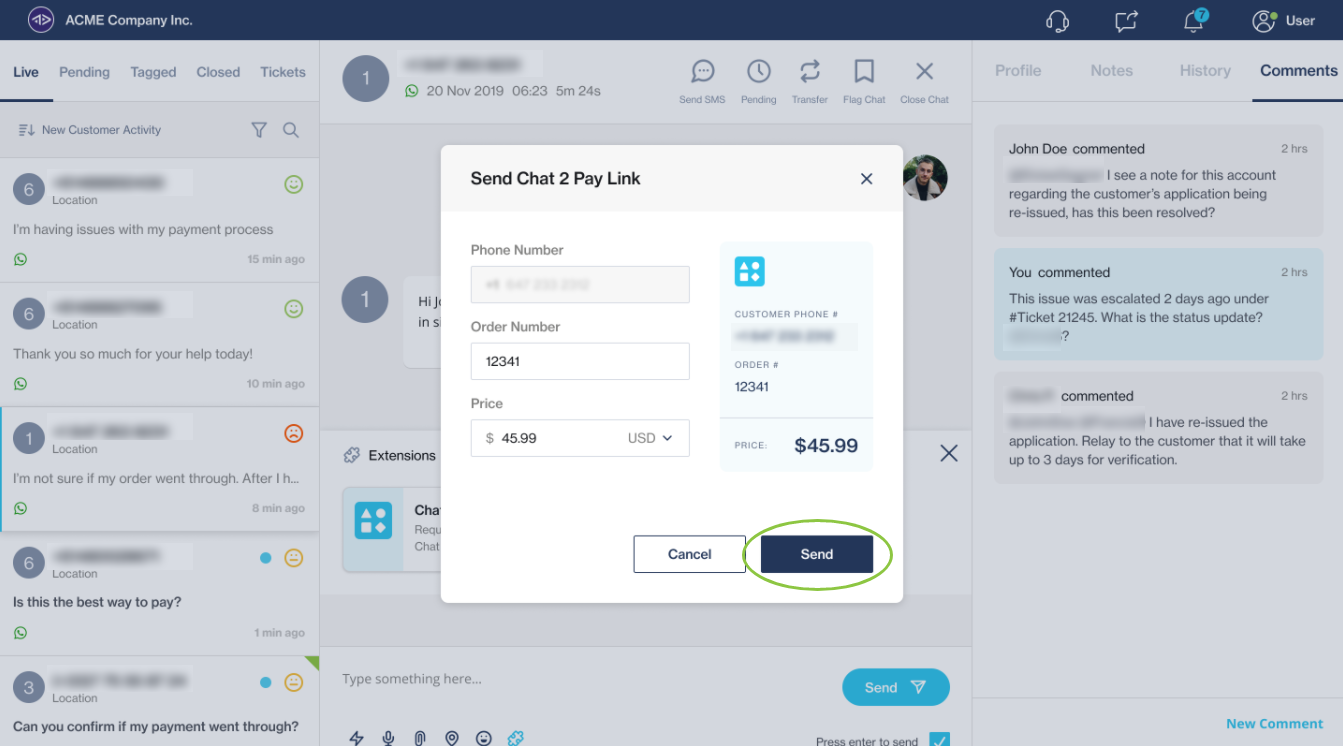Image resolution: width=1343 pixels, height=746 pixels.
Task: Close the Send Chat 2 Pay Link dialog
Action: [866, 179]
